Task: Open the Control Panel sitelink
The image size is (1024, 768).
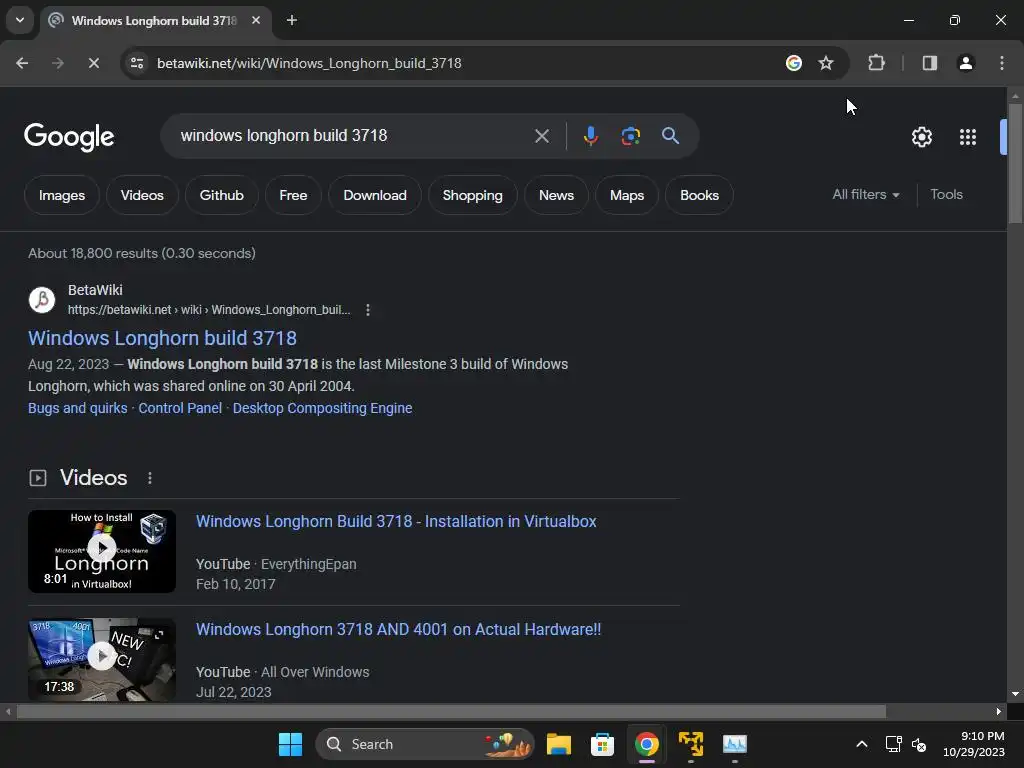Action: tap(180, 408)
